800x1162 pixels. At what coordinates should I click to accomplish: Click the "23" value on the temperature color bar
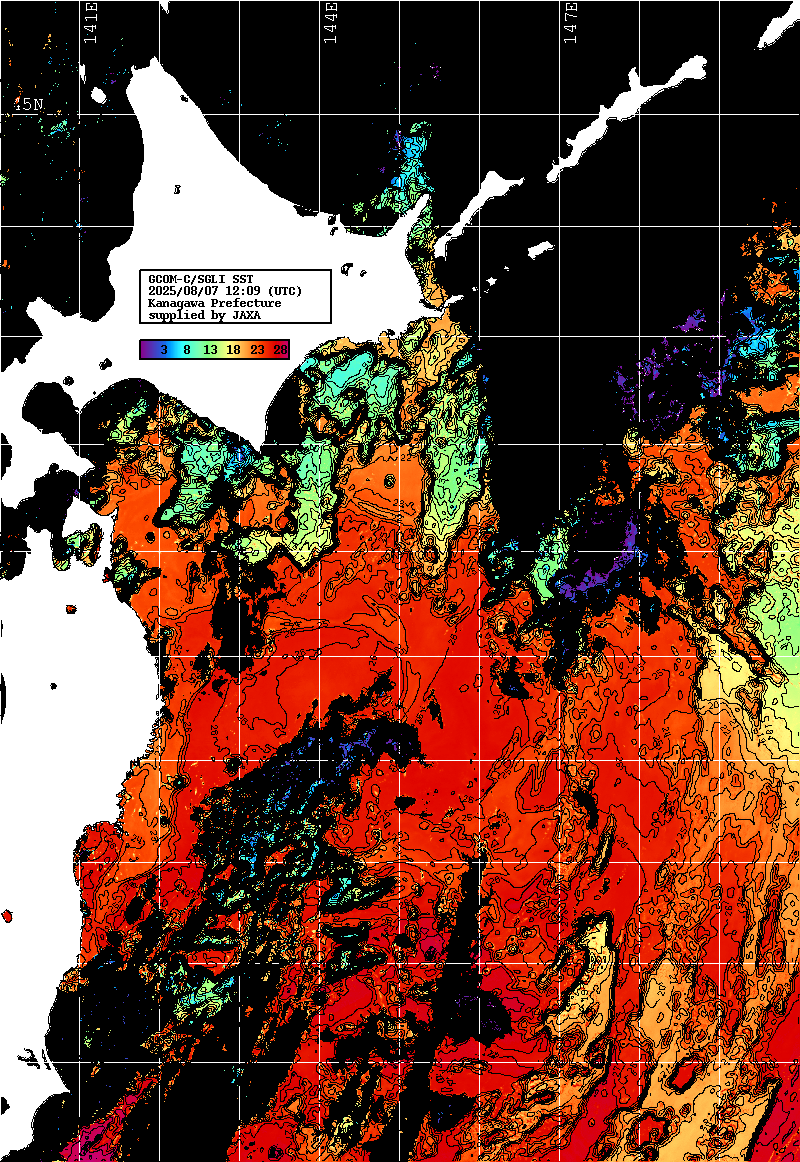pyautogui.click(x=257, y=350)
